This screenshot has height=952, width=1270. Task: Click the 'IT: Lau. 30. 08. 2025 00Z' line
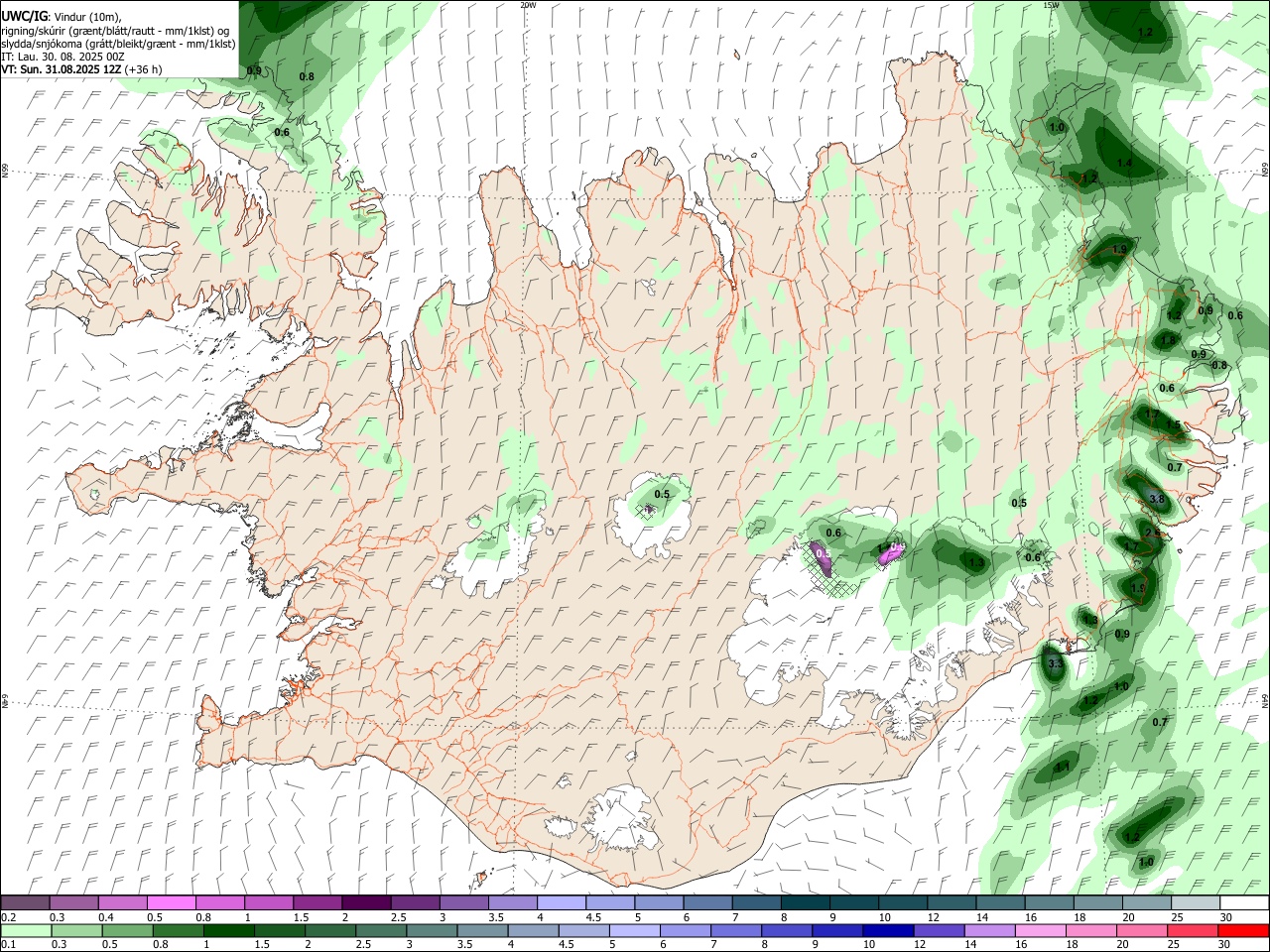(63, 57)
